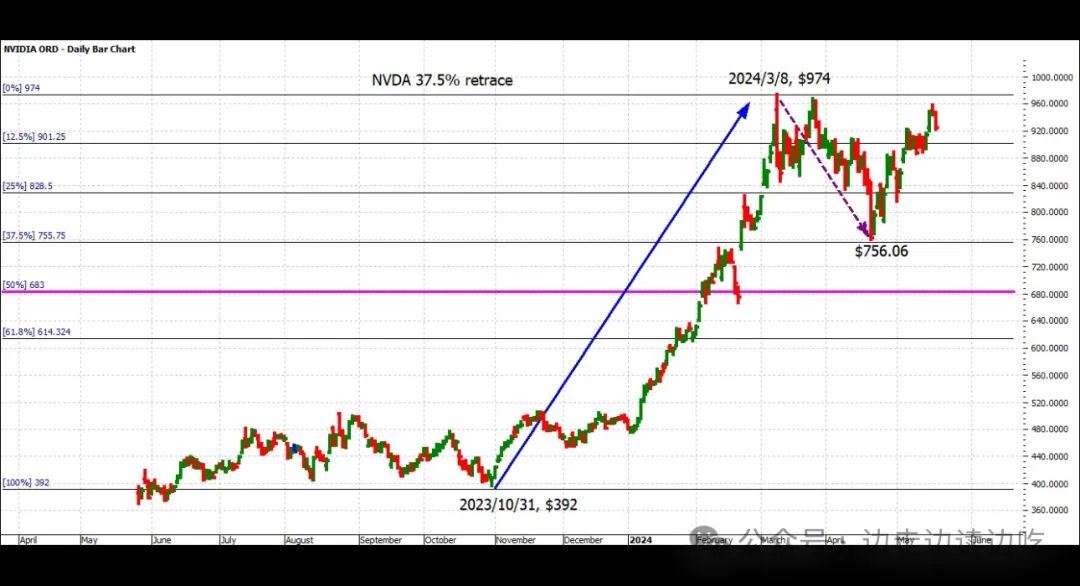Screen dimensions: 1080x586
Task: Select the NVIDIA ORD Daily Bar Chart title
Action: (70, 50)
